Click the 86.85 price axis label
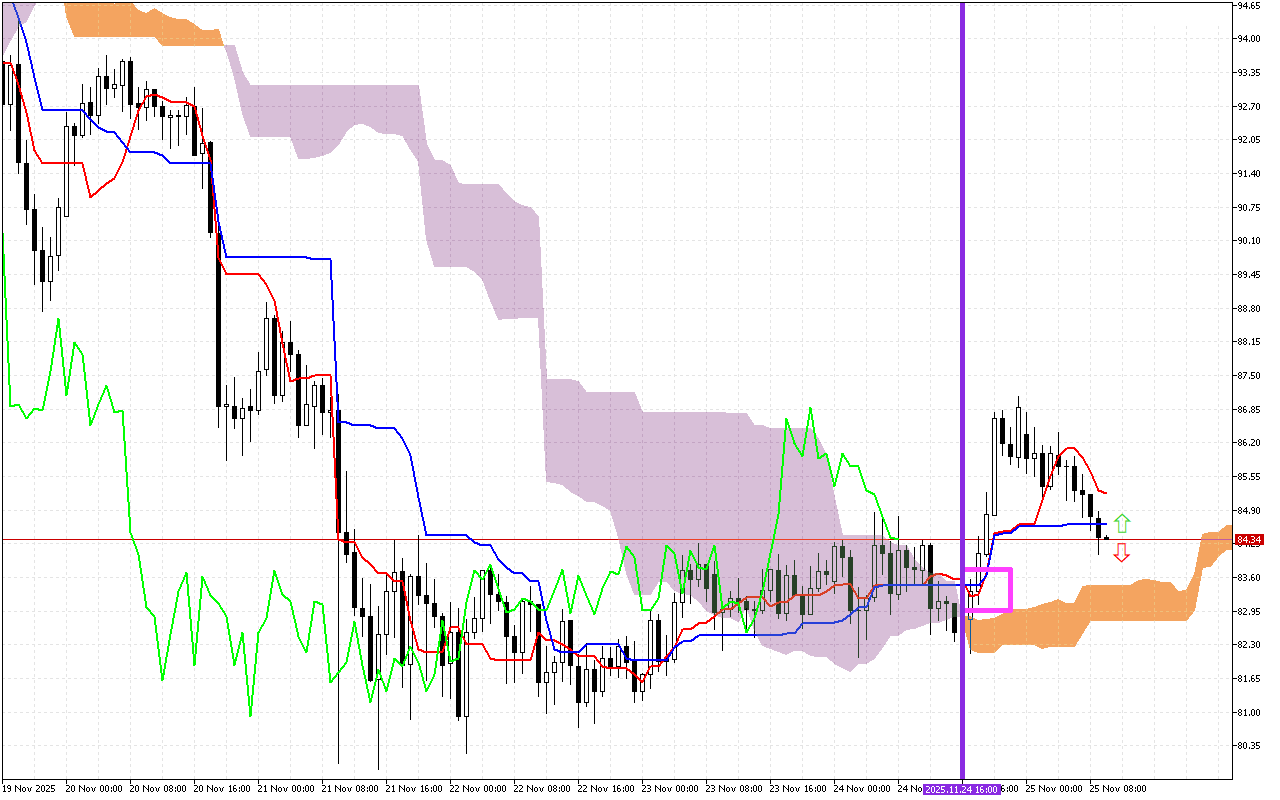This screenshot has height=800, width=1280. [1248, 410]
